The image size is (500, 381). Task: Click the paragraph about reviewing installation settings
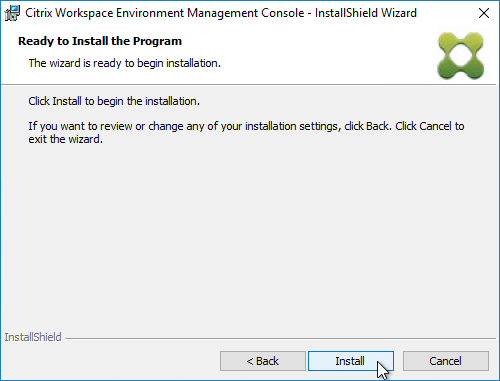tap(246, 132)
